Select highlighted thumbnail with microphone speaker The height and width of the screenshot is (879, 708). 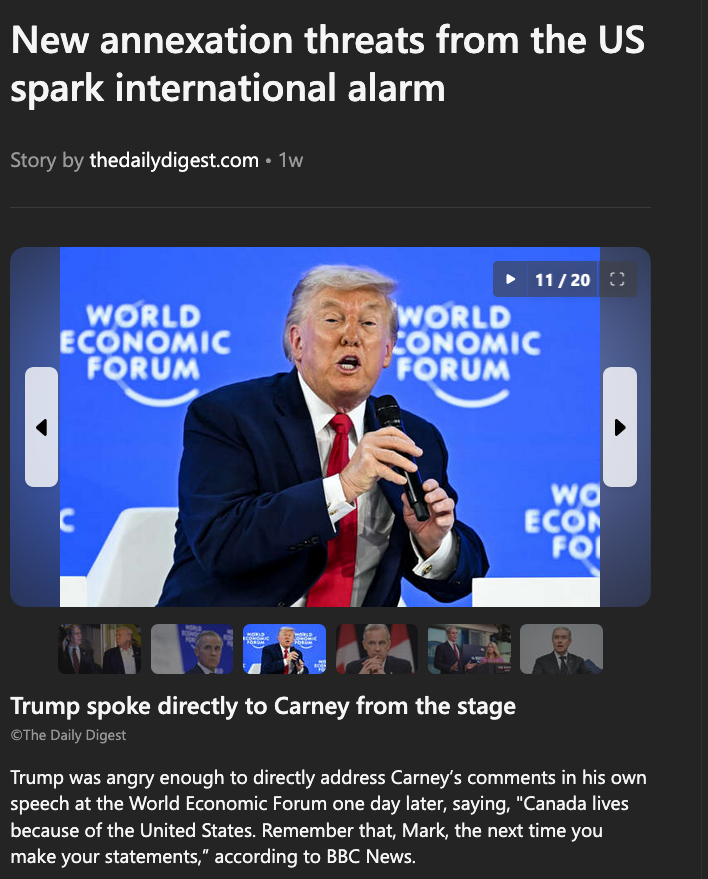[x=284, y=649]
